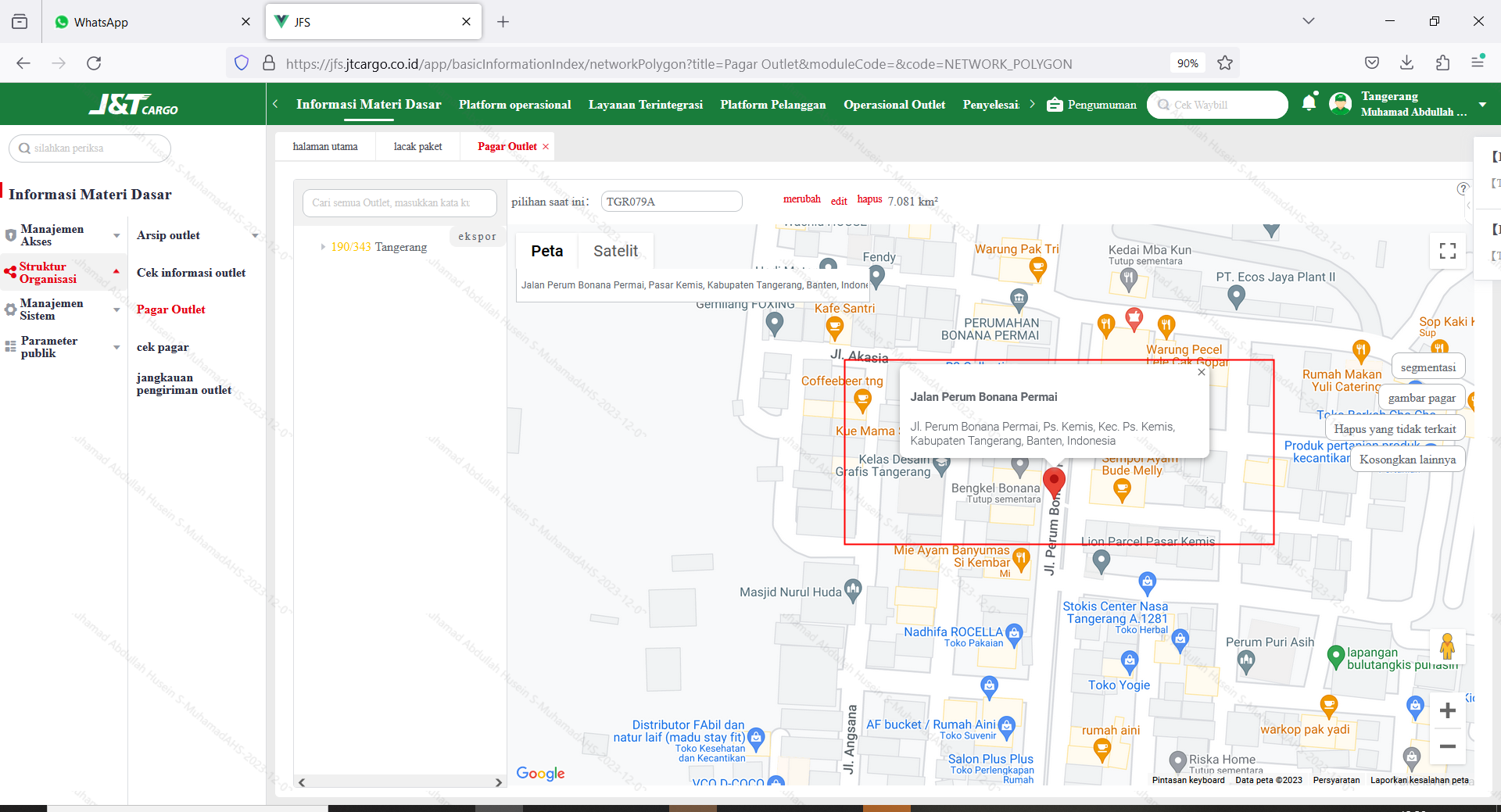Screen dimensions: 1501x812
Task: Open Save to Pocket icon
Action: coord(1372,63)
